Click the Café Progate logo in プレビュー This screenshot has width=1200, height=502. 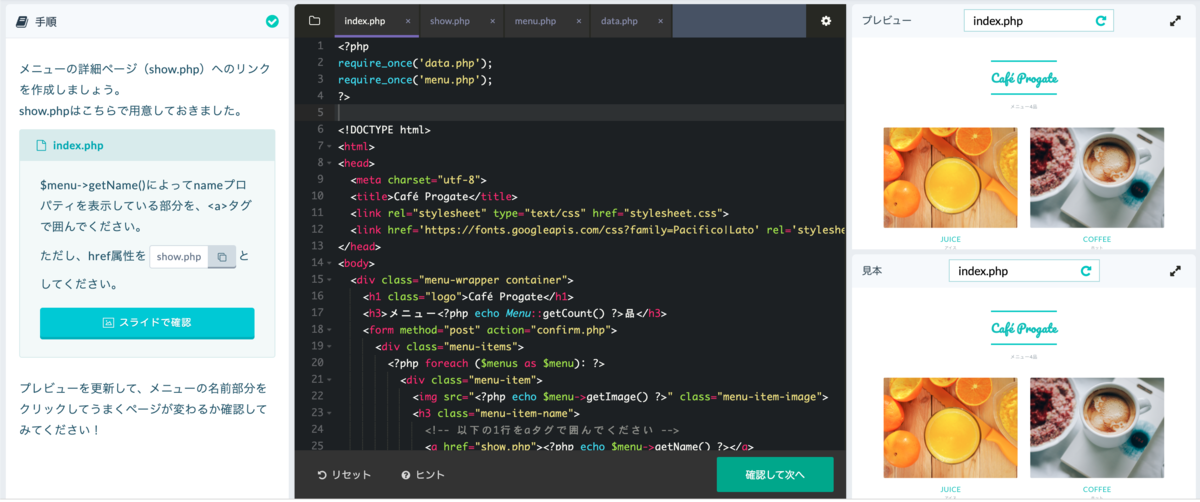coord(1024,79)
